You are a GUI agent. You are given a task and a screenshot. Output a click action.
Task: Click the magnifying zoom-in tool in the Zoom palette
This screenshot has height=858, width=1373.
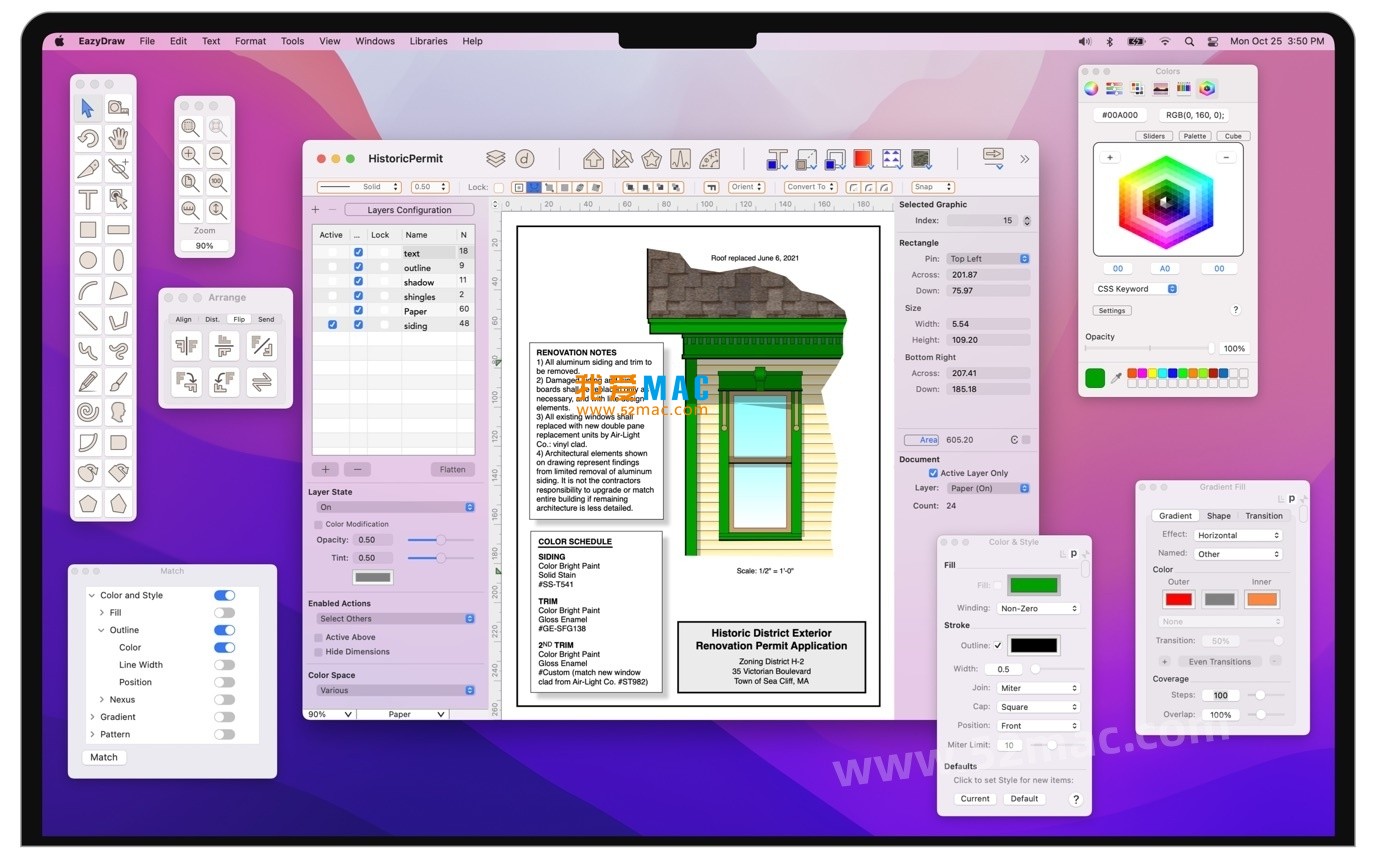point(189,155)
